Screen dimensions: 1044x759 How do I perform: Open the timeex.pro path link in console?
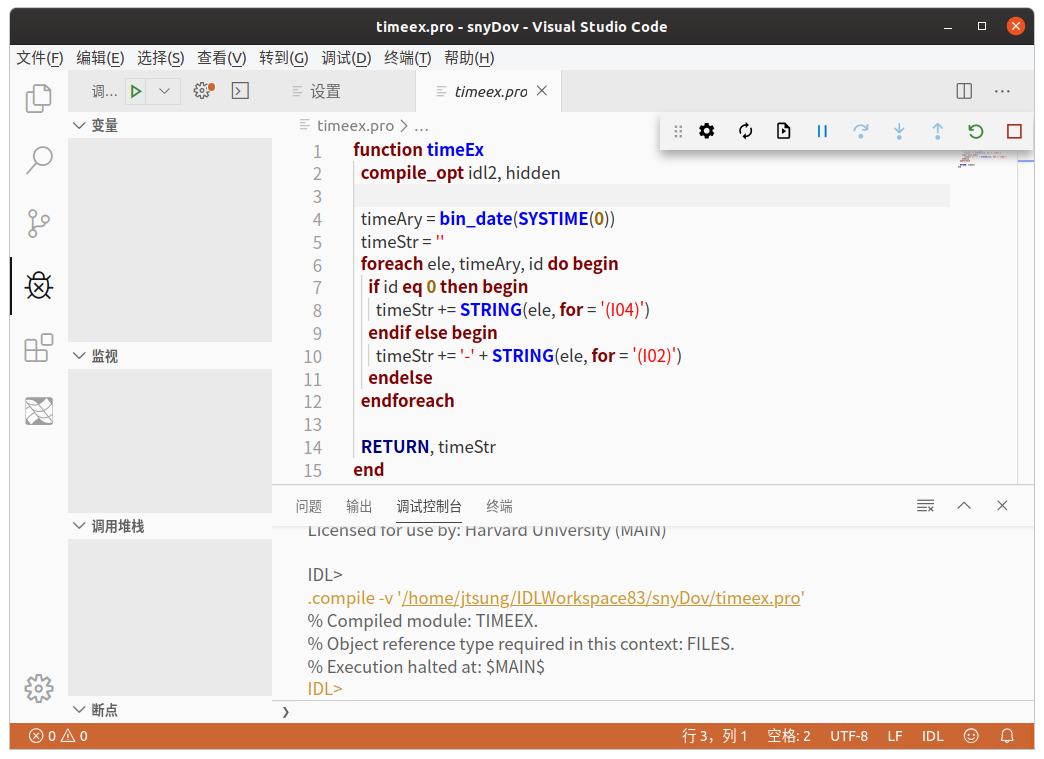pyautogui.click(x=601, y=598)
